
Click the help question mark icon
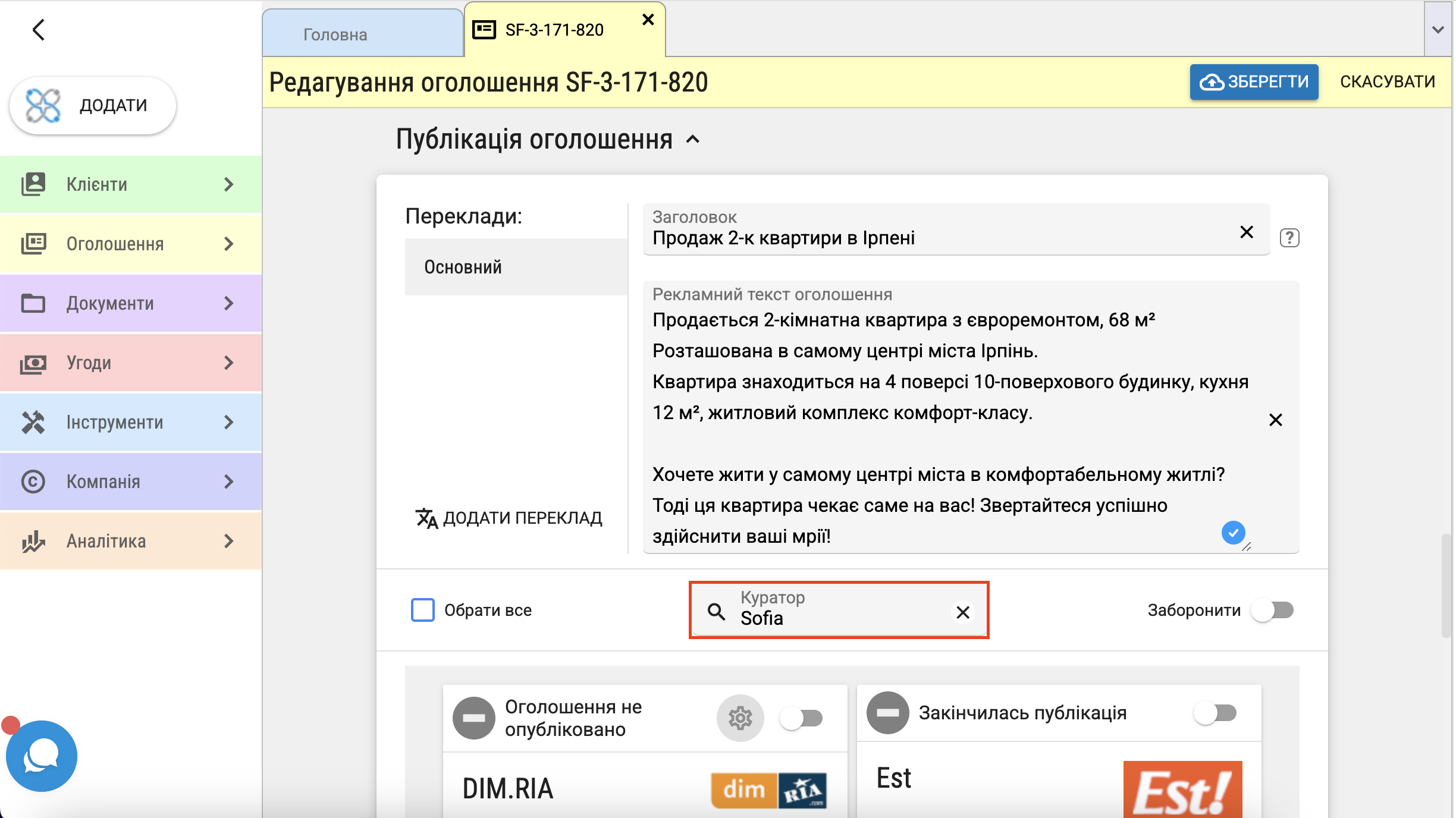1289,238
